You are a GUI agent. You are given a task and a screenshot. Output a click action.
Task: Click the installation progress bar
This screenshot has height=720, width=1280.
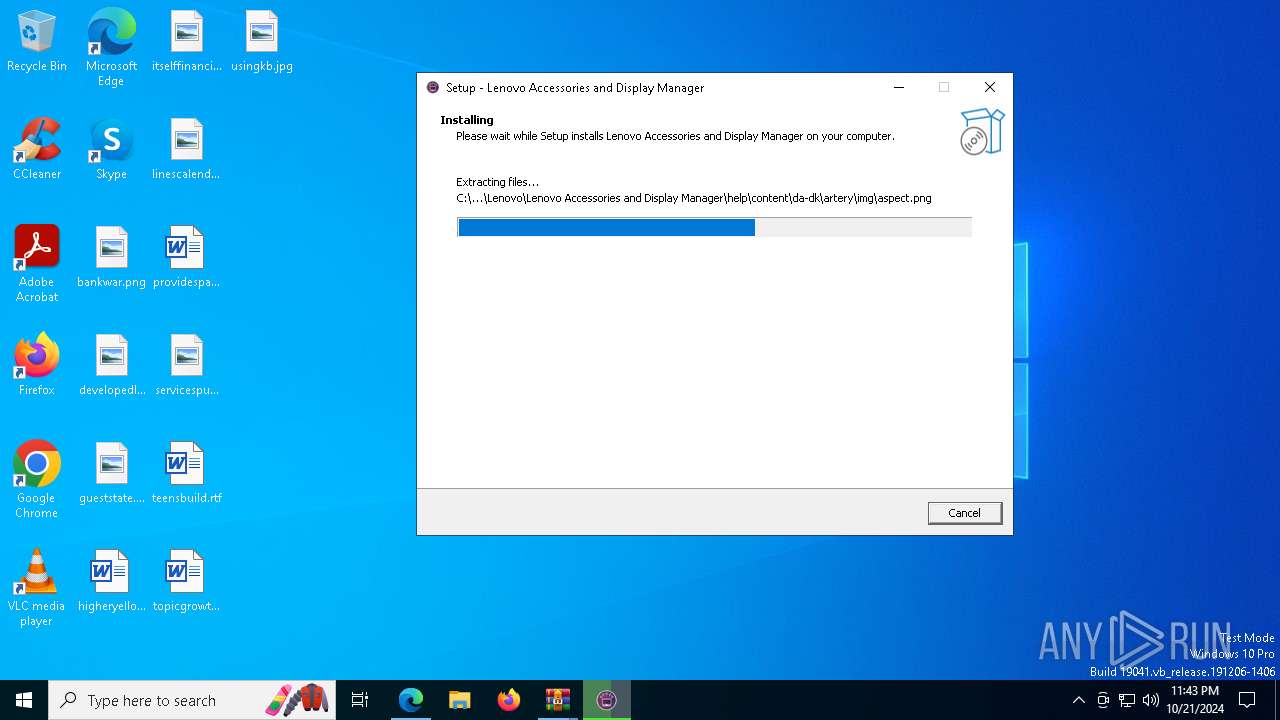pyautogui.click(x=714, y=227)
